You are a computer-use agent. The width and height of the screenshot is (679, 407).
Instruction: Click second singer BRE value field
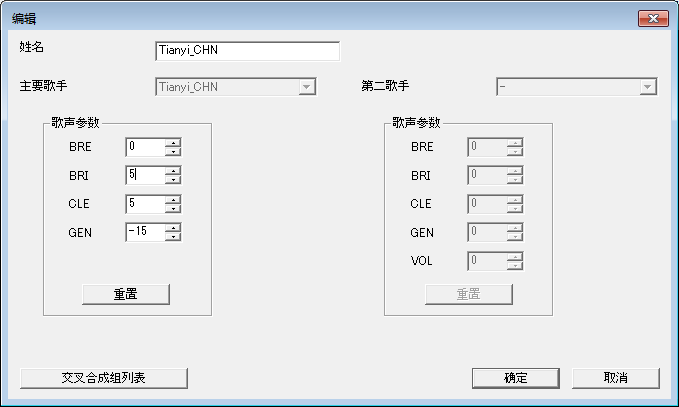[x=487, y=147]
